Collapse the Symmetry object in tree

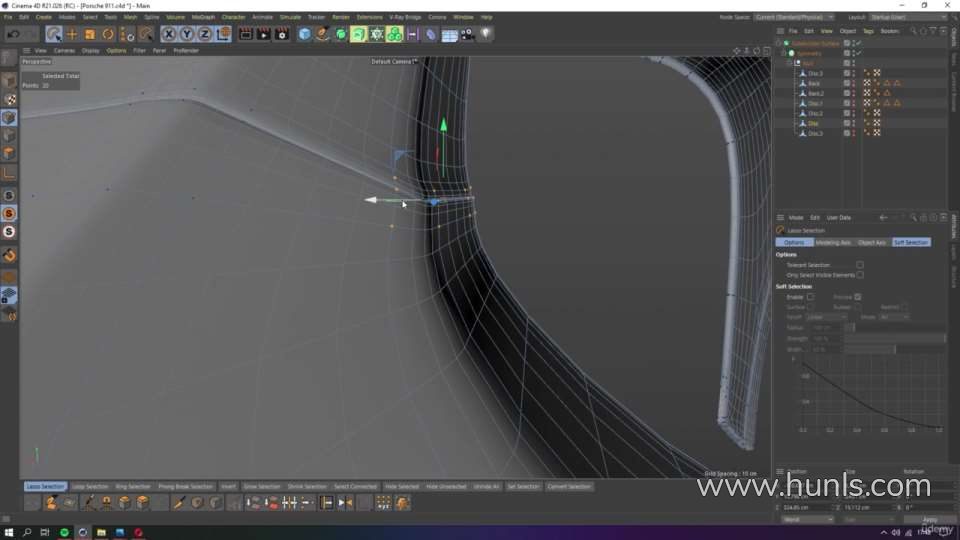tap(784, 53)
